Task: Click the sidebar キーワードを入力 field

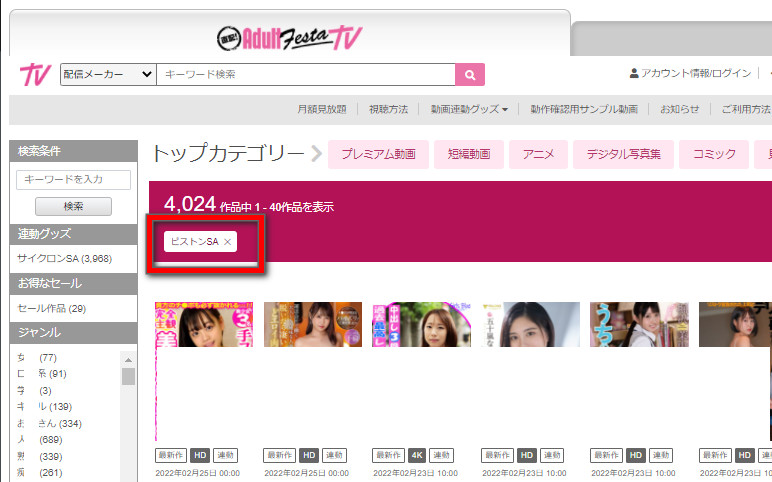Action: pos(73,180)
